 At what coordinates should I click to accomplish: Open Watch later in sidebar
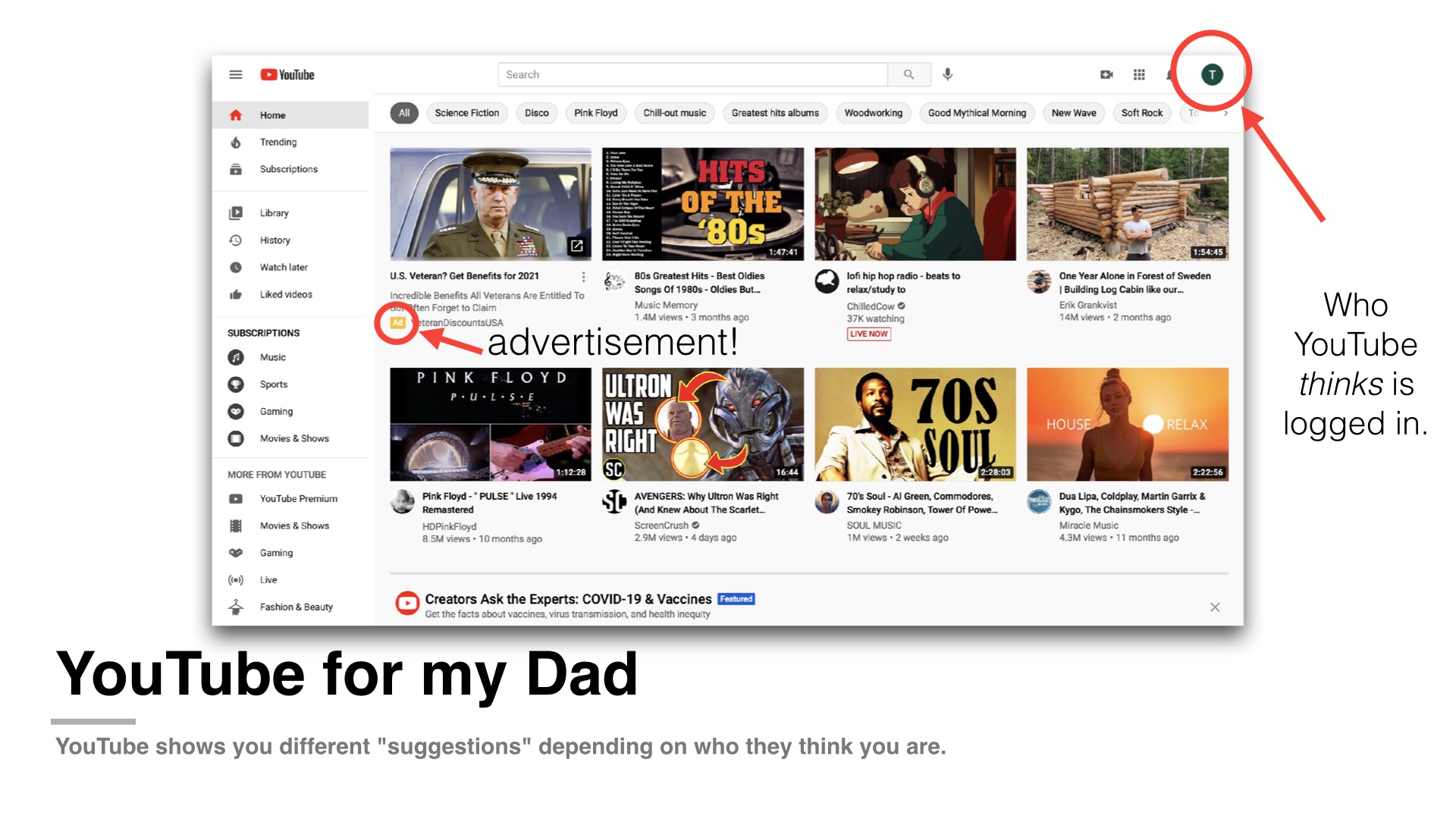tap(291, 267)
